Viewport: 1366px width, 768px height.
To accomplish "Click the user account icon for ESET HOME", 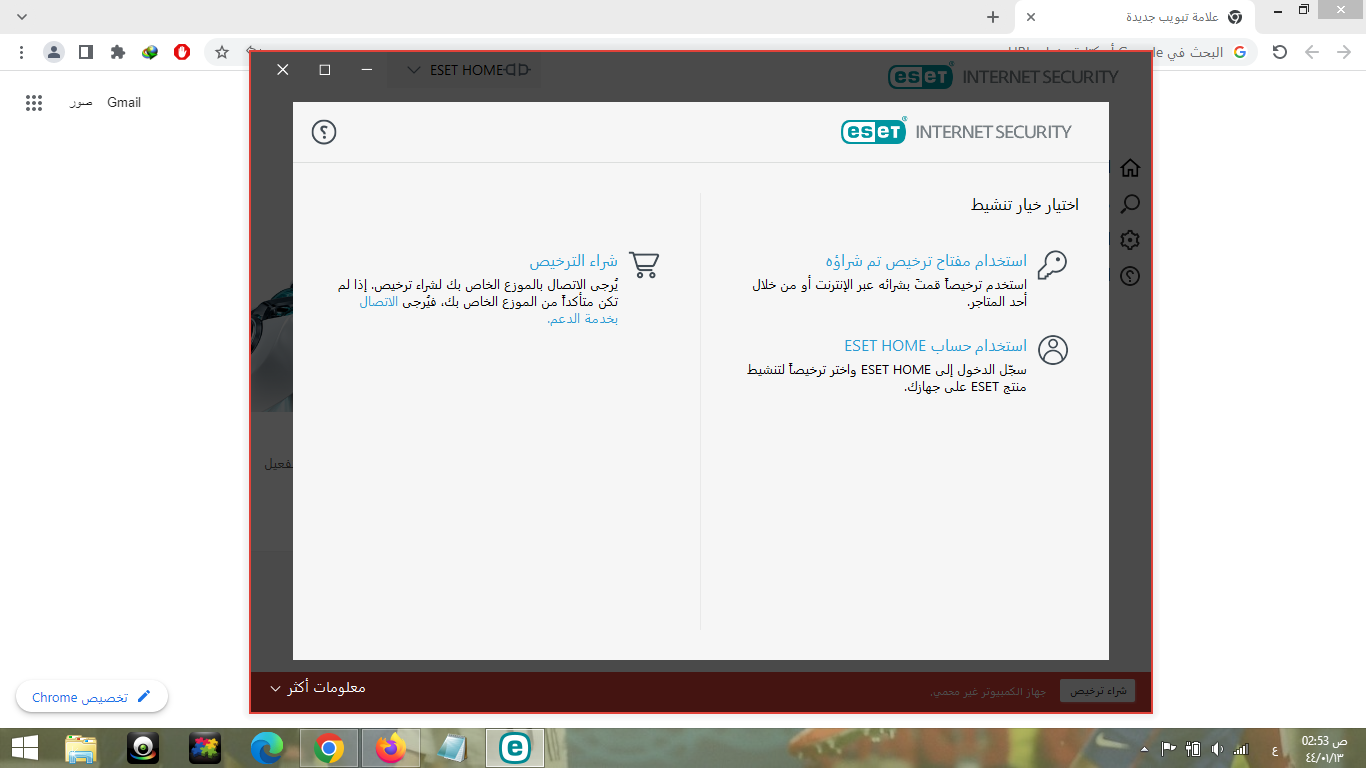I will 1053,349.
